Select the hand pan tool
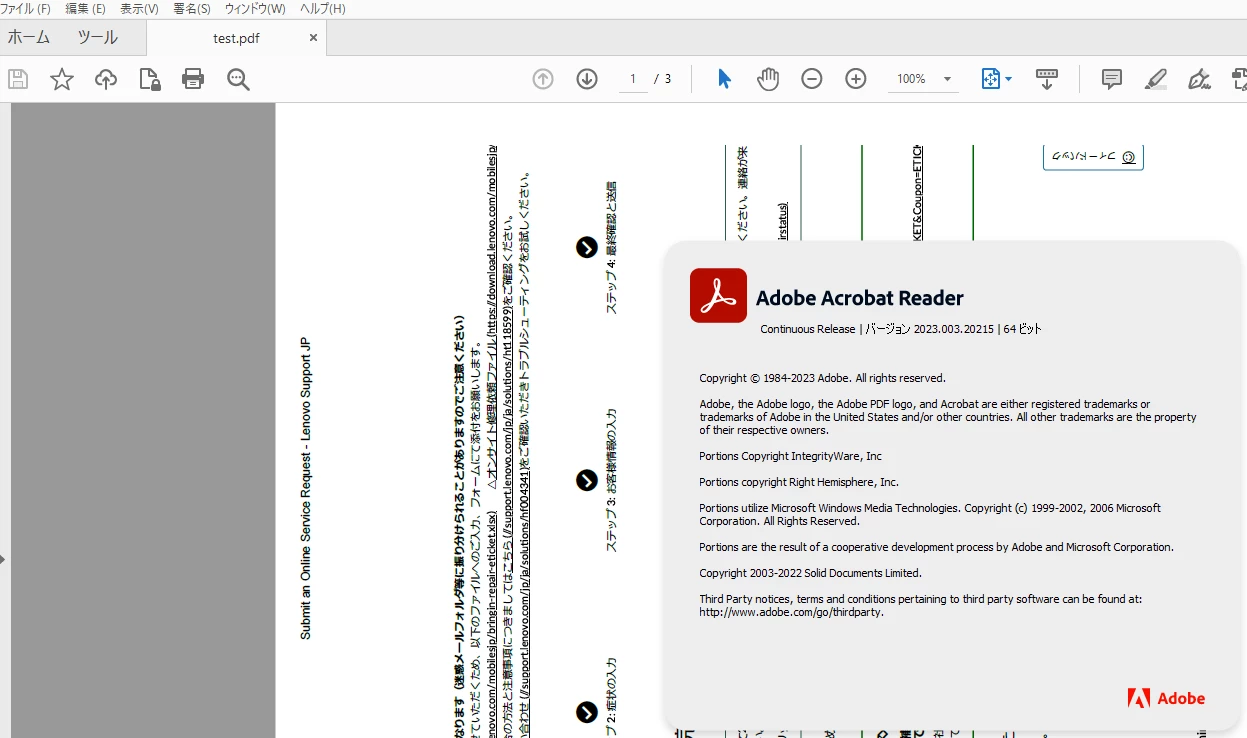The height and width of the screenshot is (738, 1247). [x=768, y=79]
